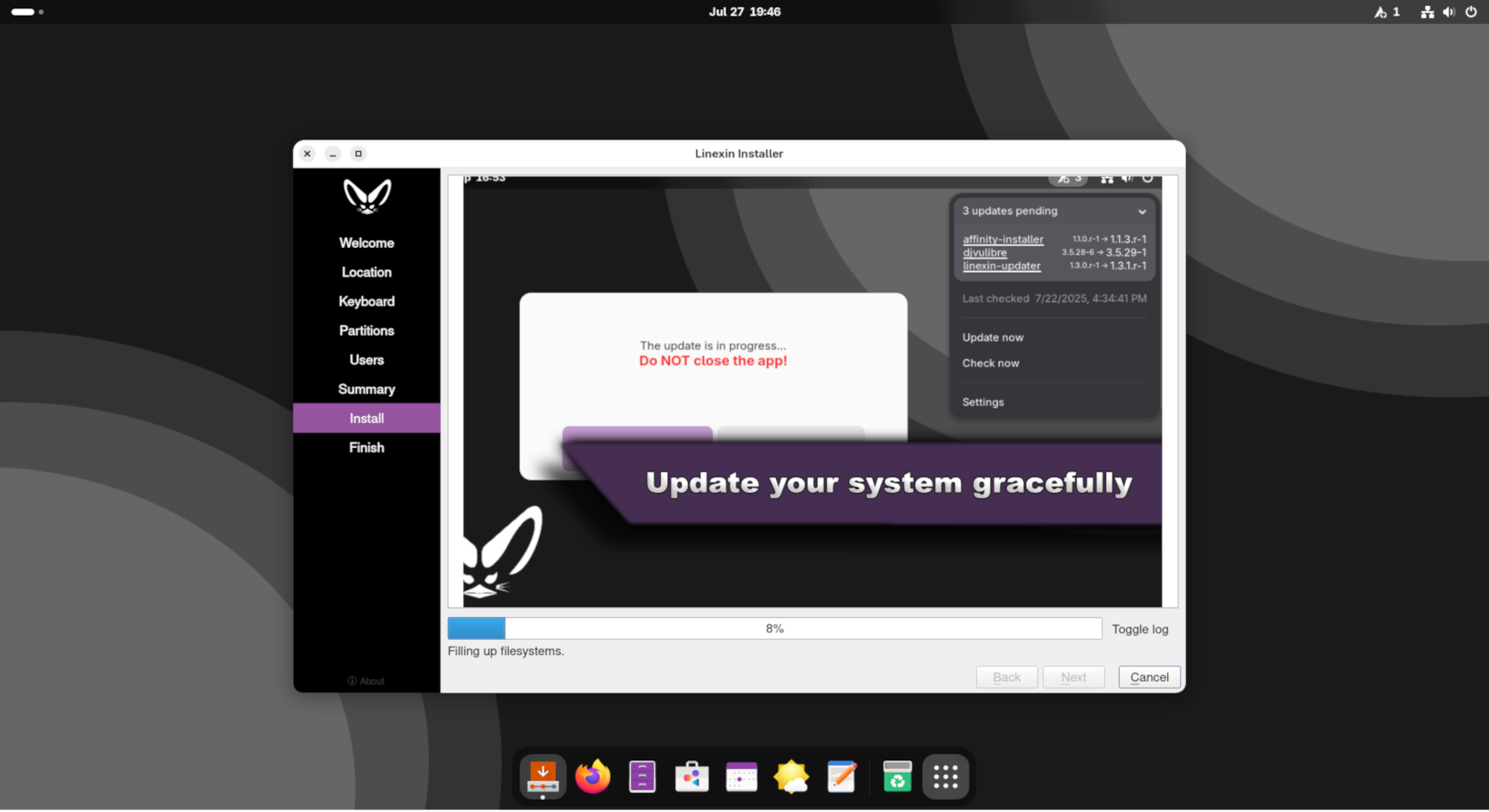Open the calendar app in the dock
The height and width of the screenshot is (812, 1489).
pyautogui.click(x=741, y=777)
